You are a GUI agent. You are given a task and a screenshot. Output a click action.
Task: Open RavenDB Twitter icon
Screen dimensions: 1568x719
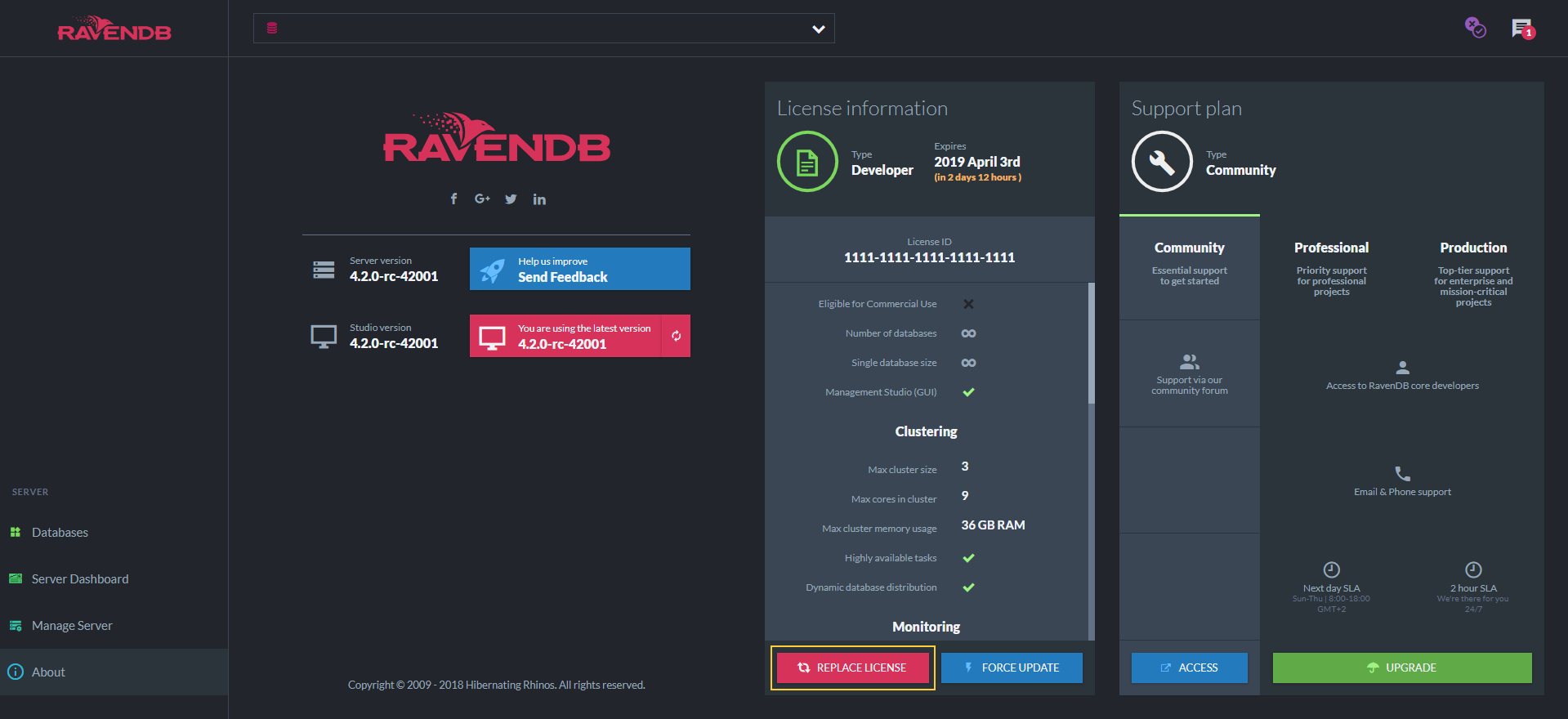point(511,199)
